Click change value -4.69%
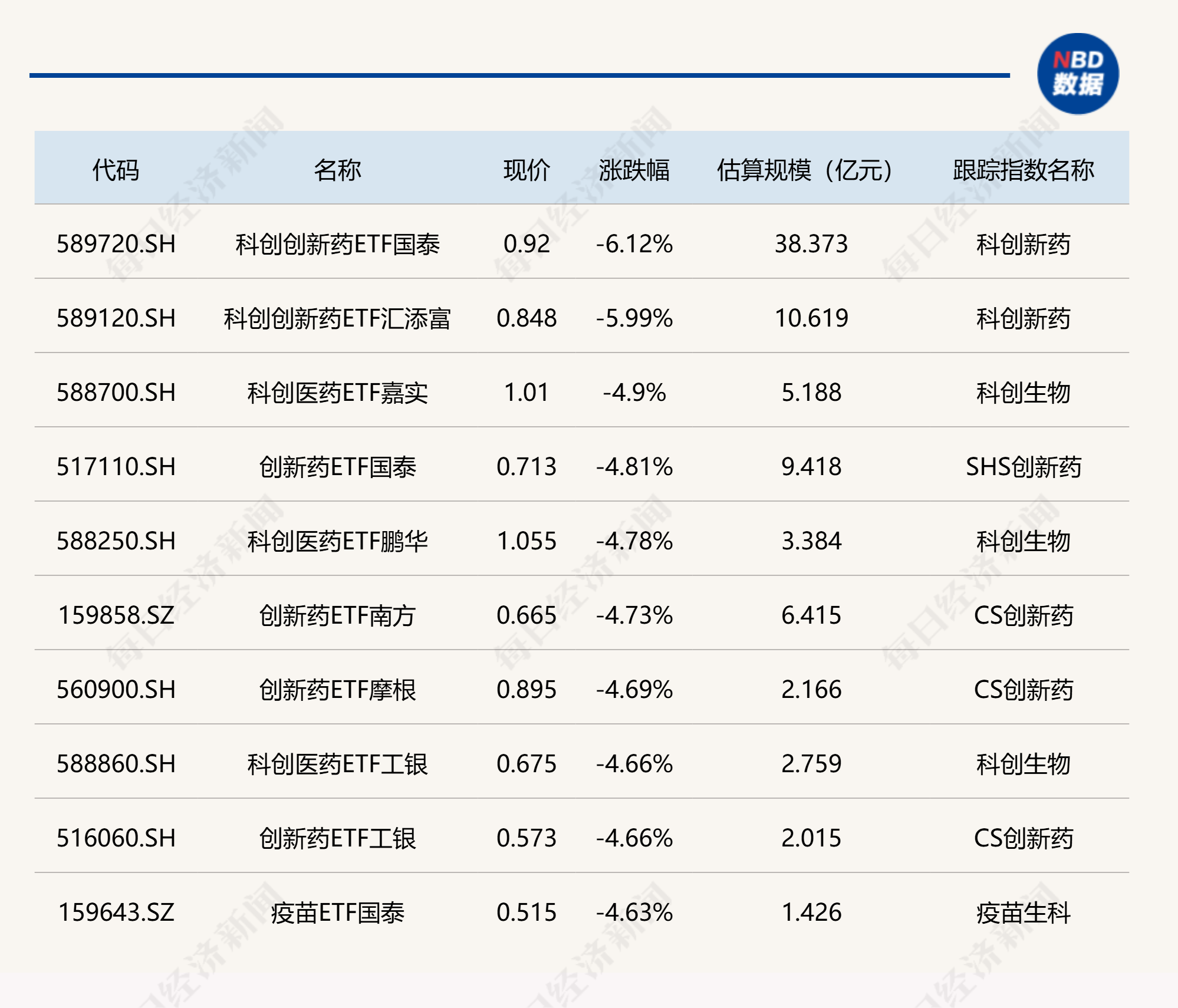This screenshot has width=1178, height=1008. tap(634, 689)
